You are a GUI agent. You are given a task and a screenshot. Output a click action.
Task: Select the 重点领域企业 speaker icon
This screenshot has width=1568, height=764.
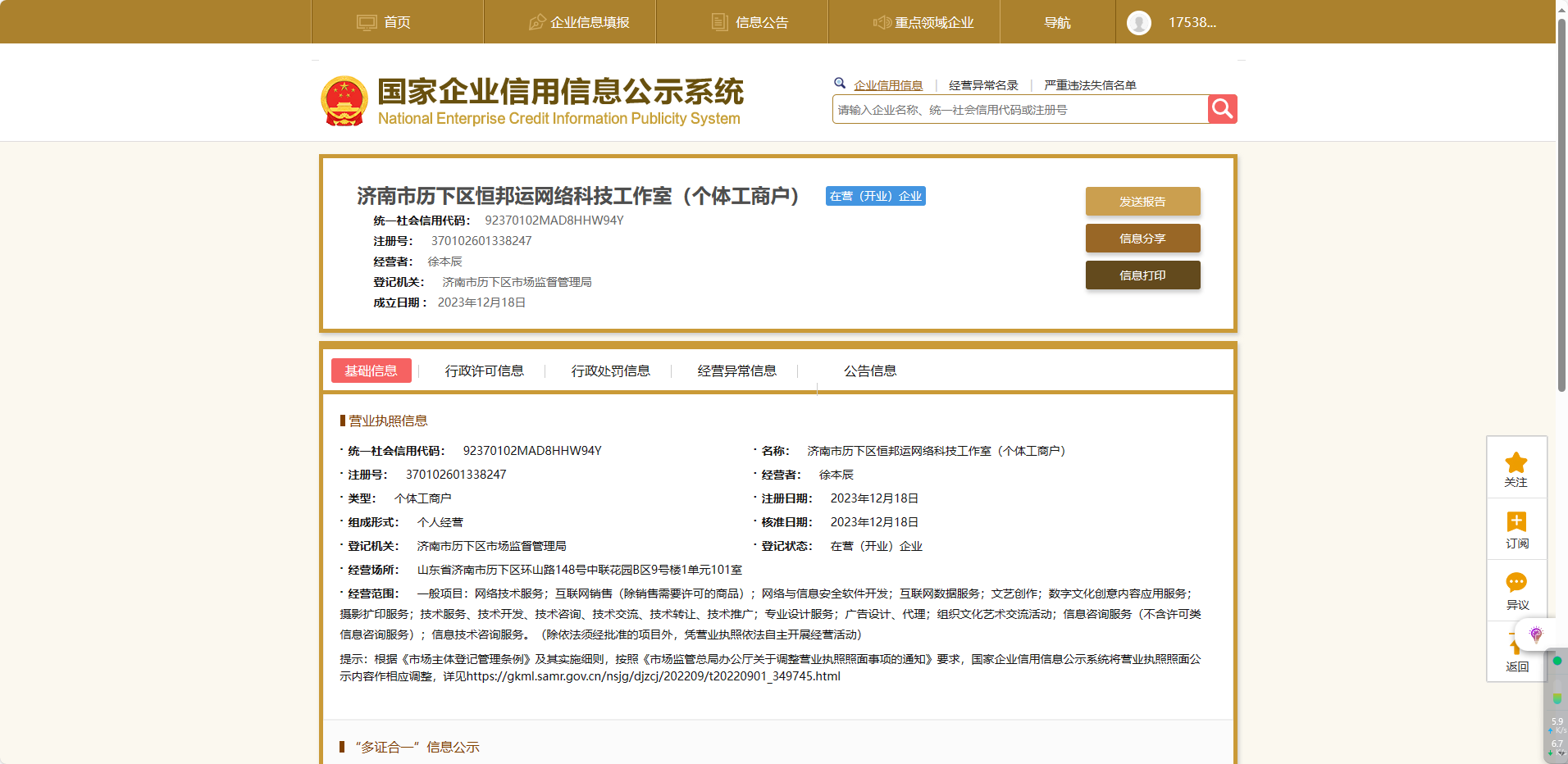pos(883,21)
